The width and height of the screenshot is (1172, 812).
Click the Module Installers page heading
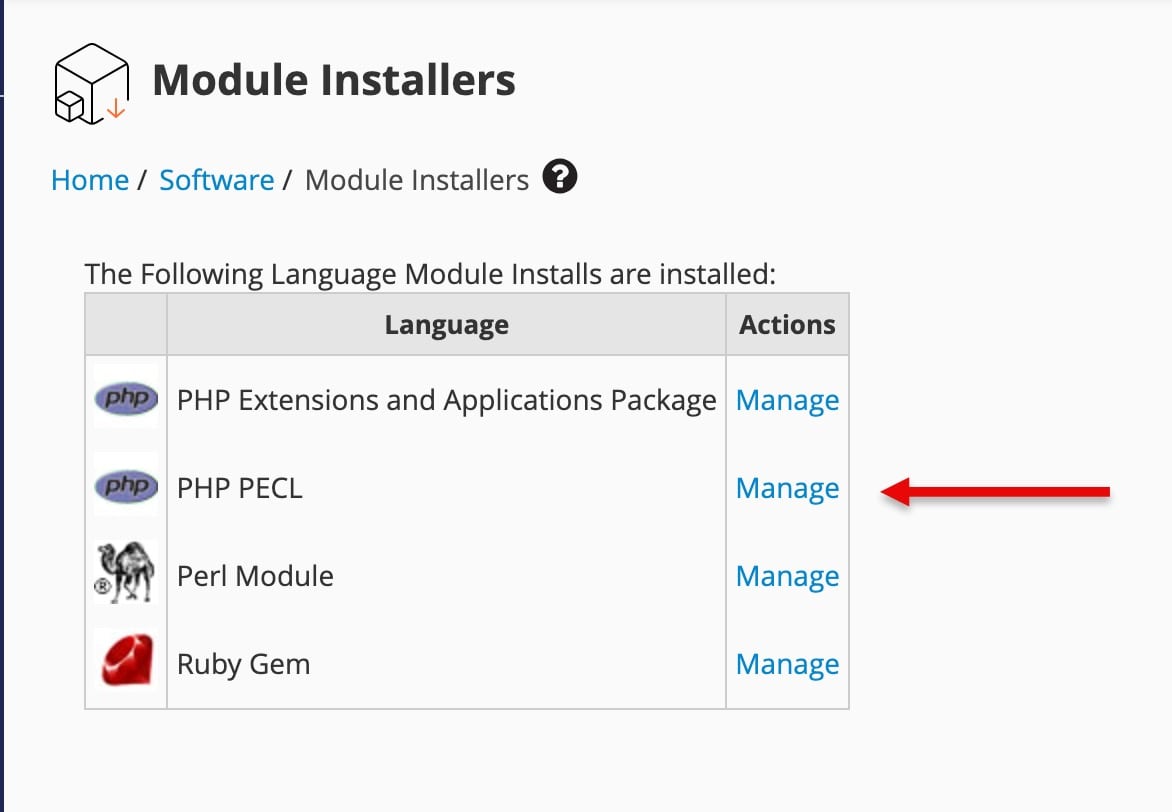coord(334,80)
